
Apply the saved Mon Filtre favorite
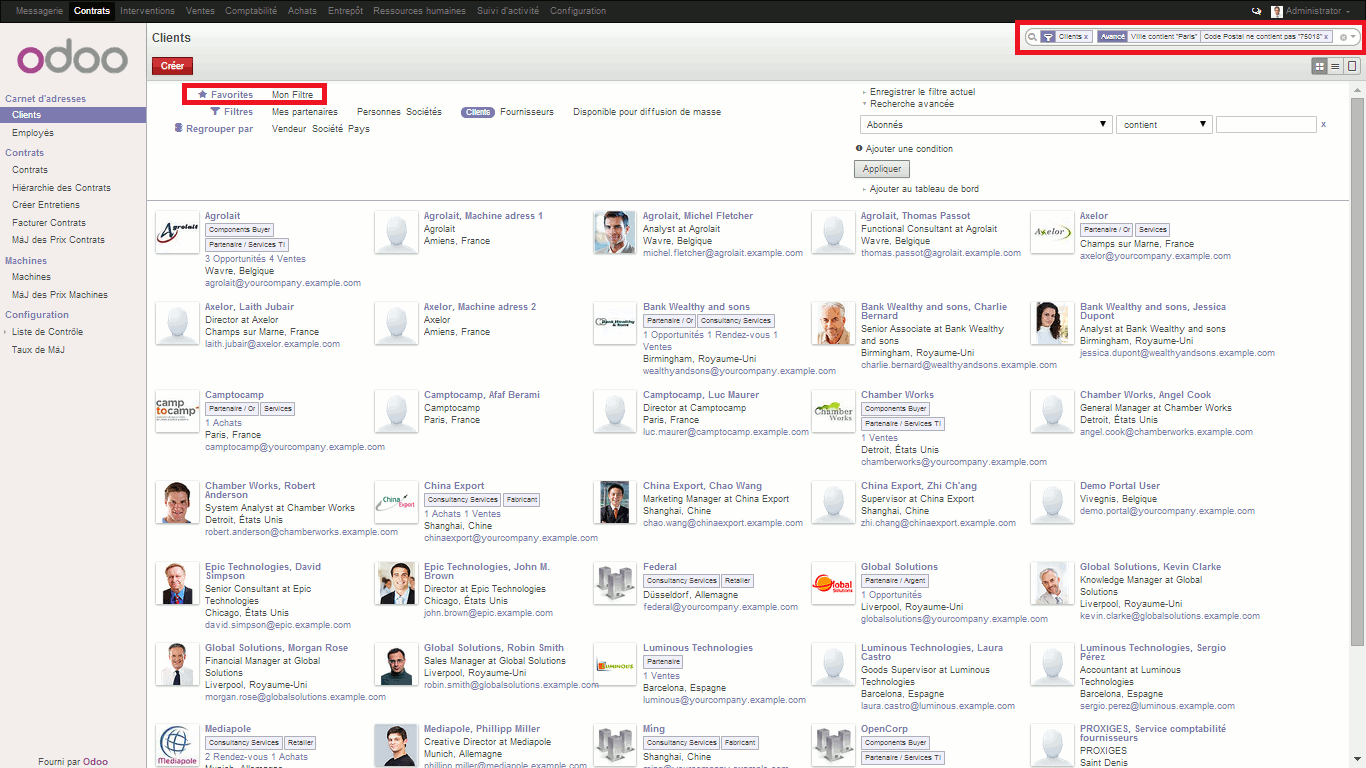[x=292, y=95]
